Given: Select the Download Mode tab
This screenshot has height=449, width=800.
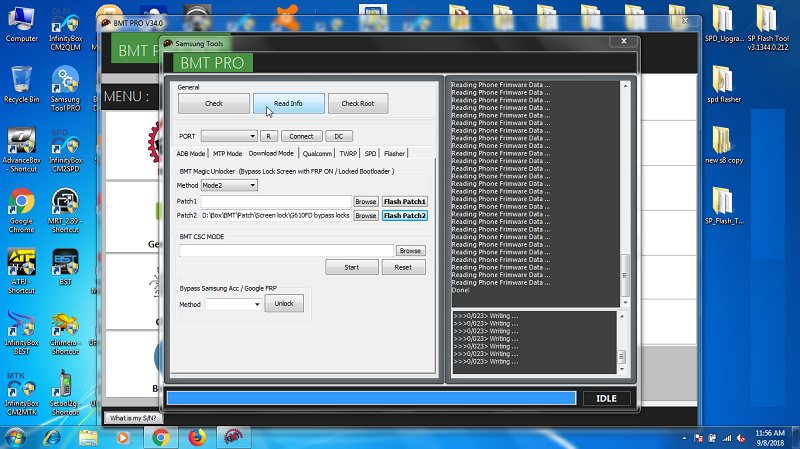Looking at the screenshot, I should pyautogui.click(x=271, y=153).
